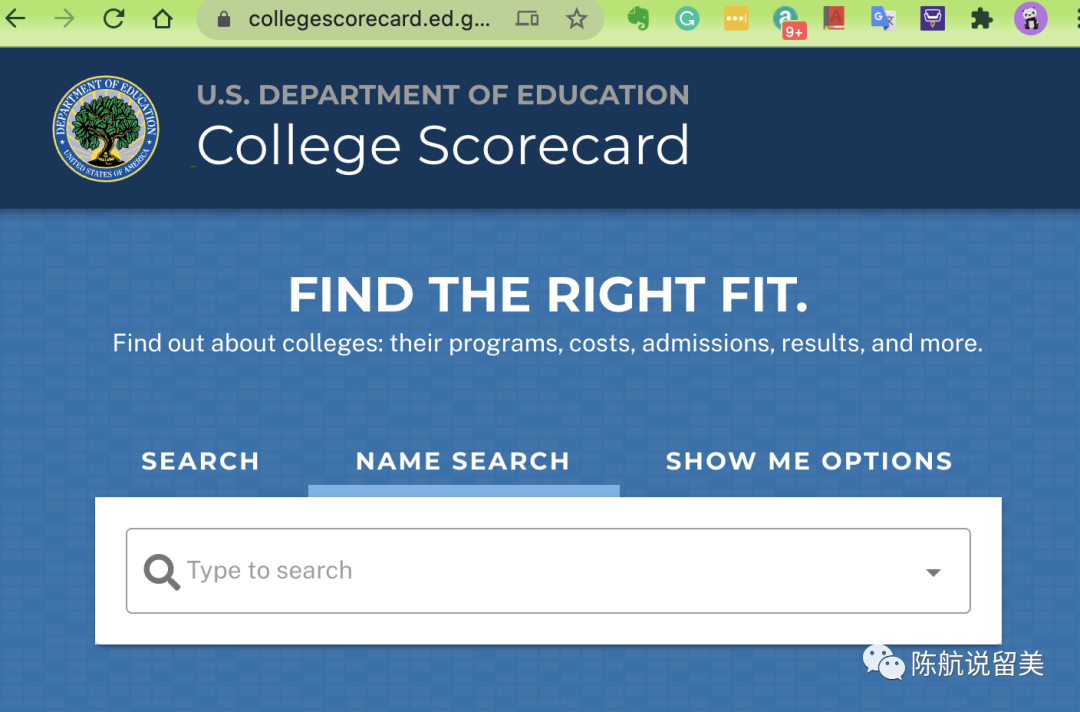Image resolution: width=1080 pixels, height=712 pixels.
Task: Go to the browser home page
Action: (163, 19)
